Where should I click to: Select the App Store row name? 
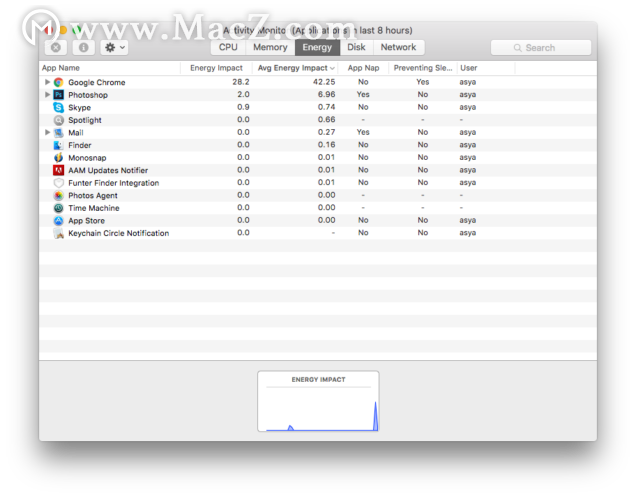point(86,221)
